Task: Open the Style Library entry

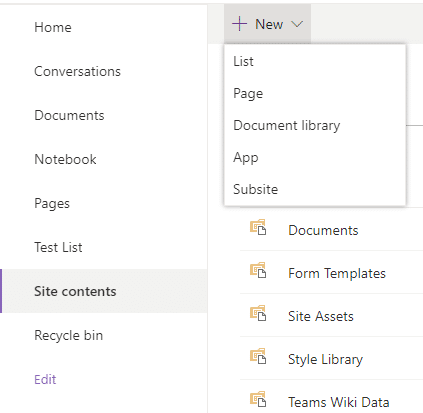Action: tap(325, 359)
